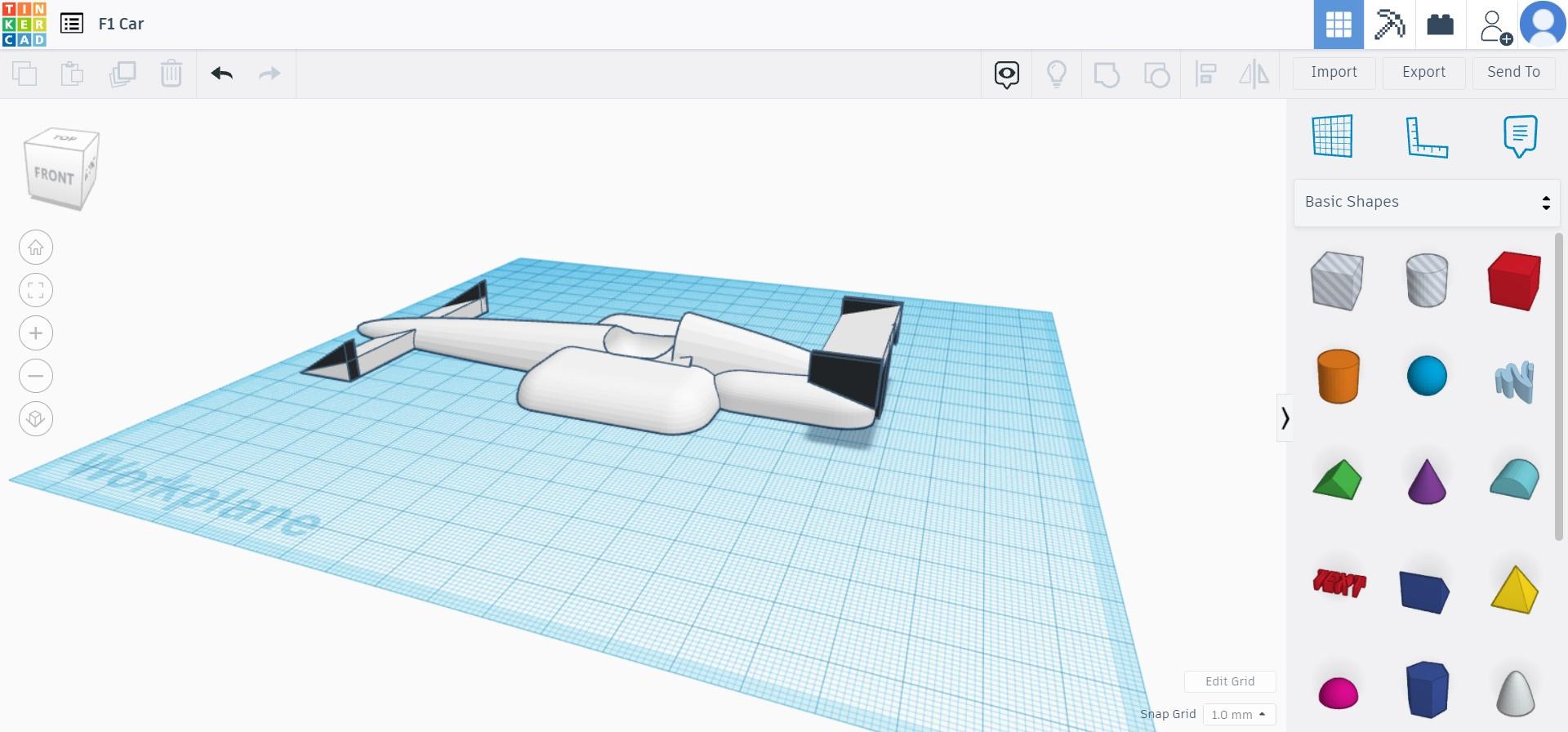
Task: Select the red Text shape
Action: click(x=1339, y=583)
